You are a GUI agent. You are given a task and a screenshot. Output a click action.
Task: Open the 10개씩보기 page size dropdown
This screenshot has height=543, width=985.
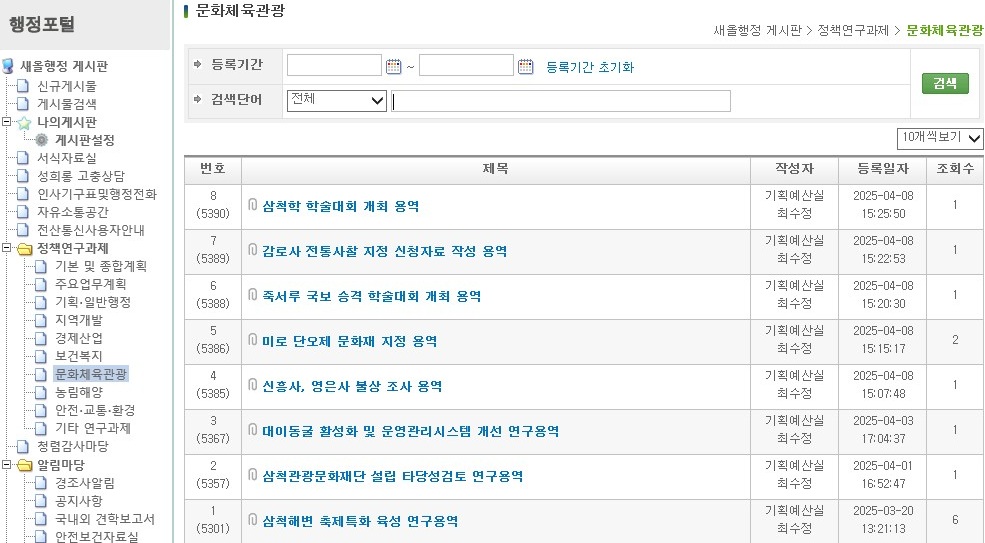tap(940, 138)
